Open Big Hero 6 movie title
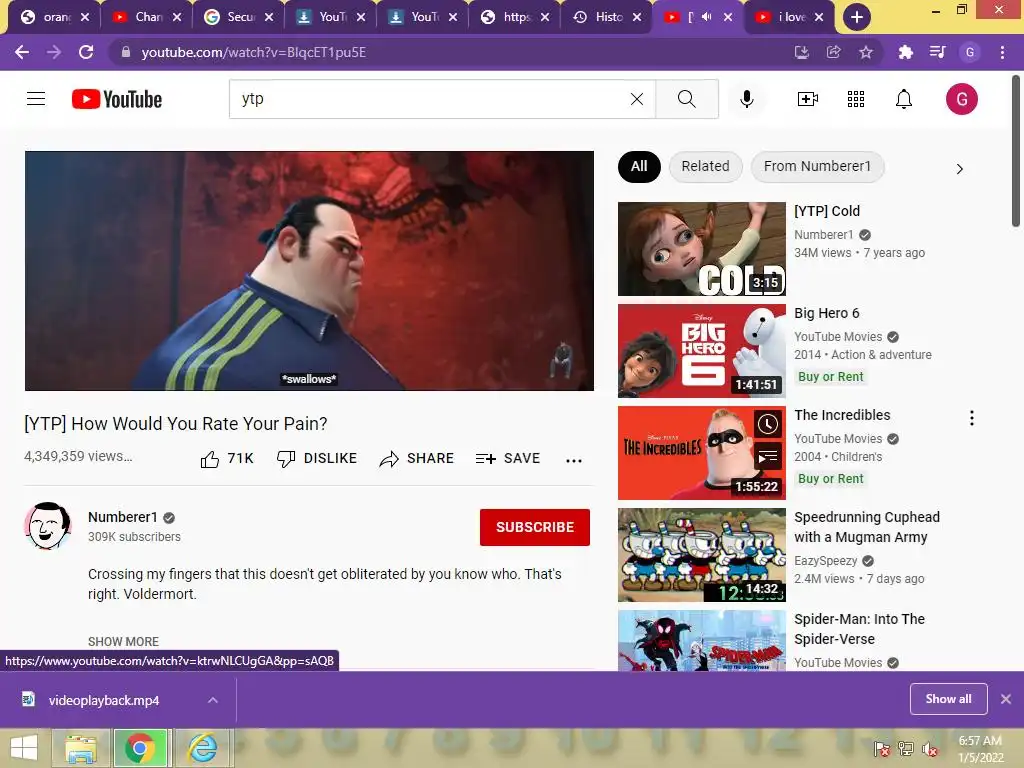This screenshot has height=768, width=1024. (827, 313)
